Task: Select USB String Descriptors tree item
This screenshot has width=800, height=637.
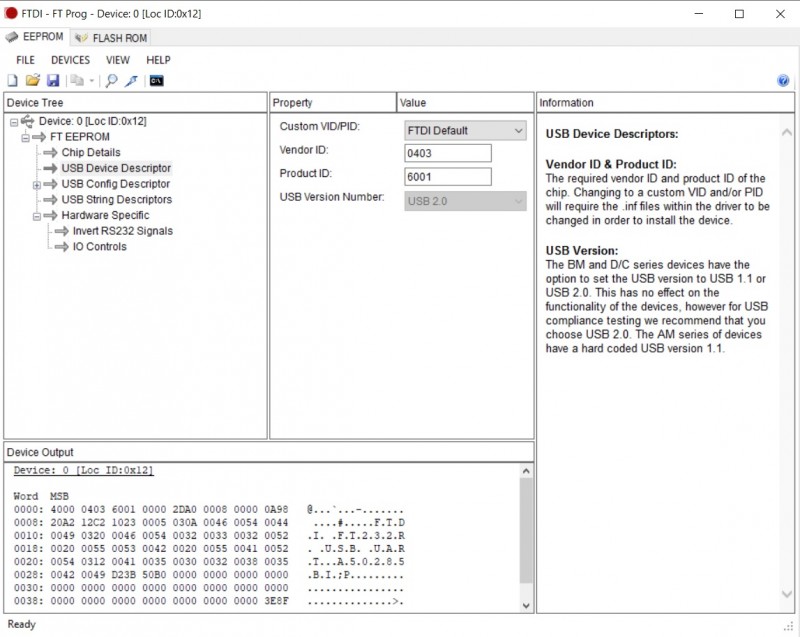Action: pyautogui.click(x=116, y=200)
